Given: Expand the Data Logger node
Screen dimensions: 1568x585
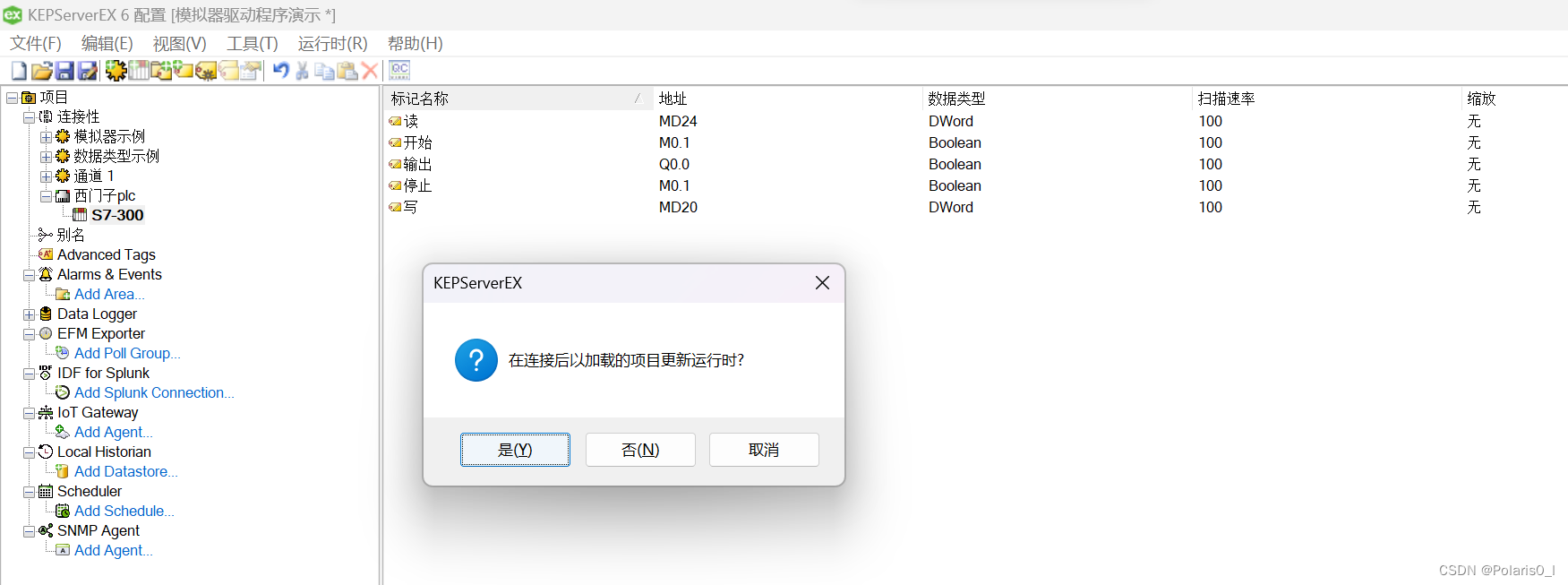Looking at the screenshot, I should tap(29, 314).
